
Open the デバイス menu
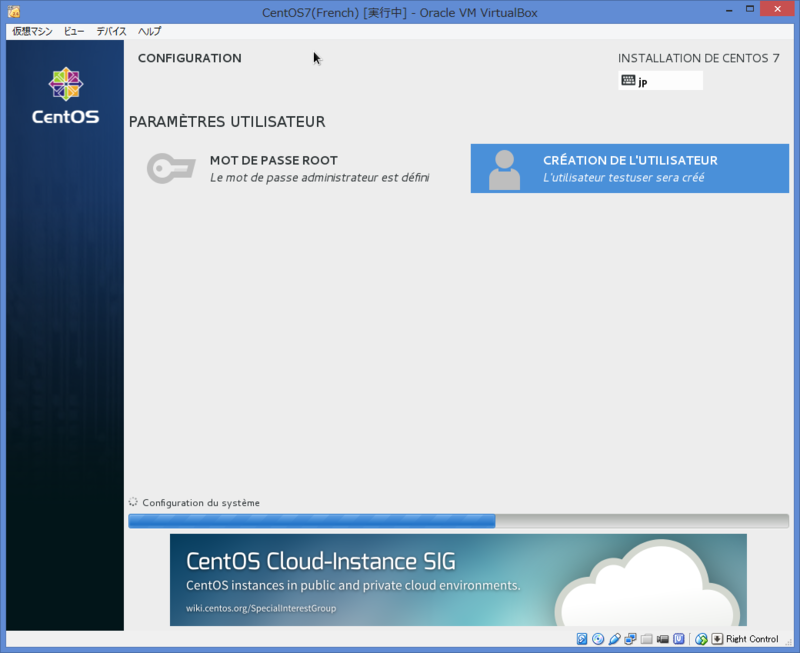coord(110,31)
